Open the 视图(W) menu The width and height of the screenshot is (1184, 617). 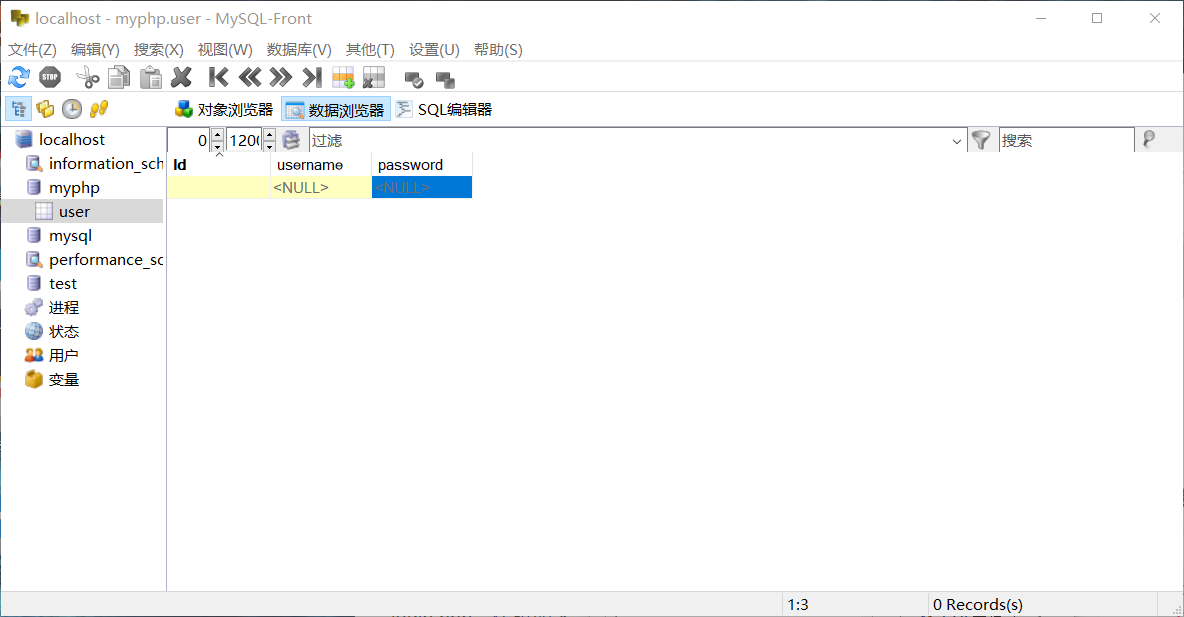tap(225, 50)
